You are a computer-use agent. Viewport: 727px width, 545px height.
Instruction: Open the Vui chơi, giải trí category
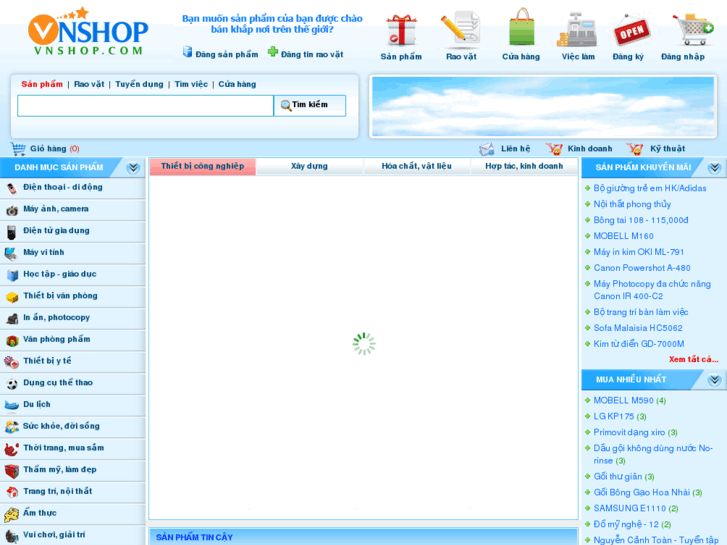click(54, 534)
